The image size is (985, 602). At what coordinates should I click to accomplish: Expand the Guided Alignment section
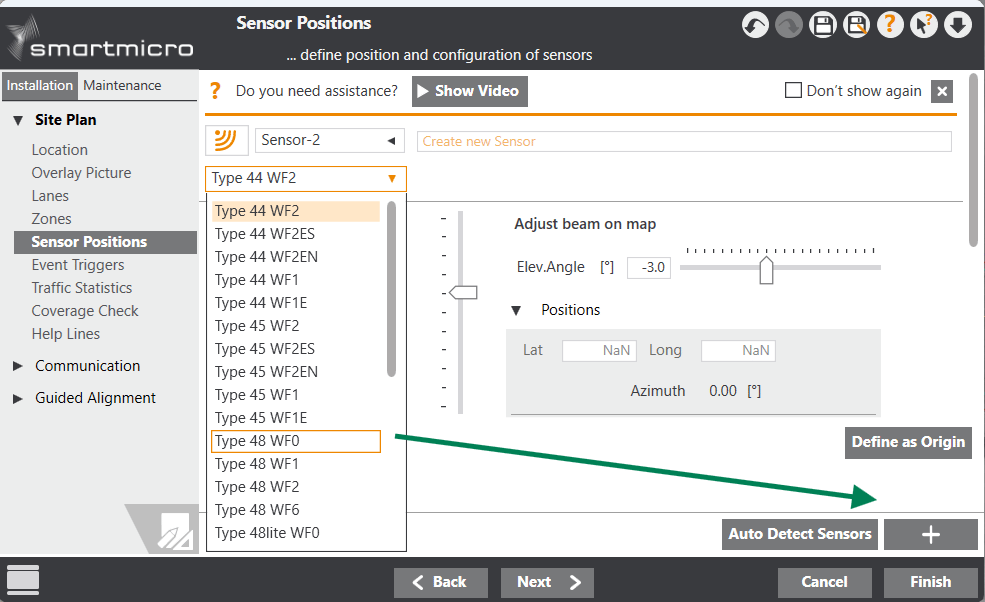18,398
